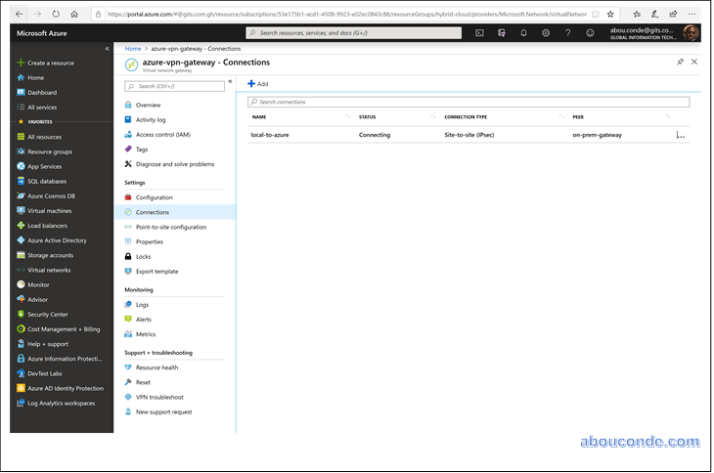Open the Activity log menu item
Screen dimensions: 714x473
pos(152,120)
